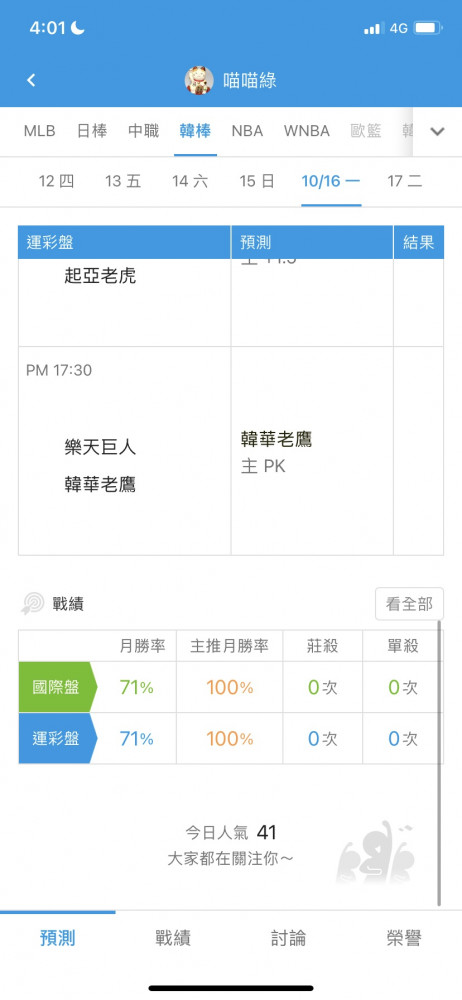Select the MLB league tab
The image size is (462, 1000).
tap(40, 131)
